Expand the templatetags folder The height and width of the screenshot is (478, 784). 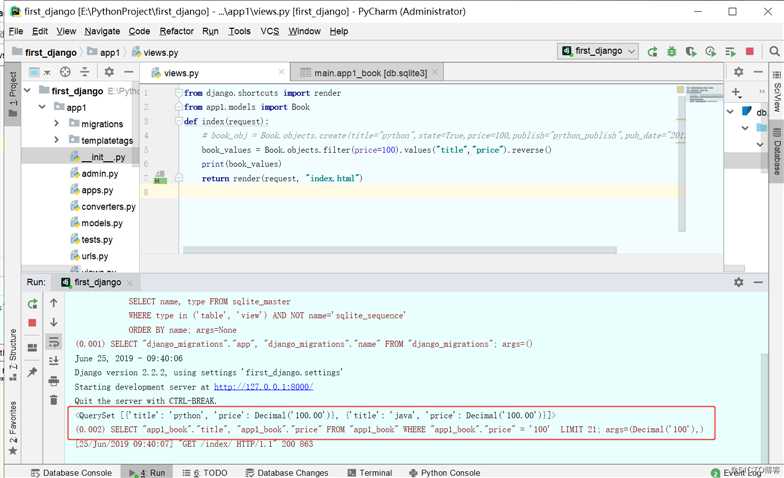(x=56, y=140)
